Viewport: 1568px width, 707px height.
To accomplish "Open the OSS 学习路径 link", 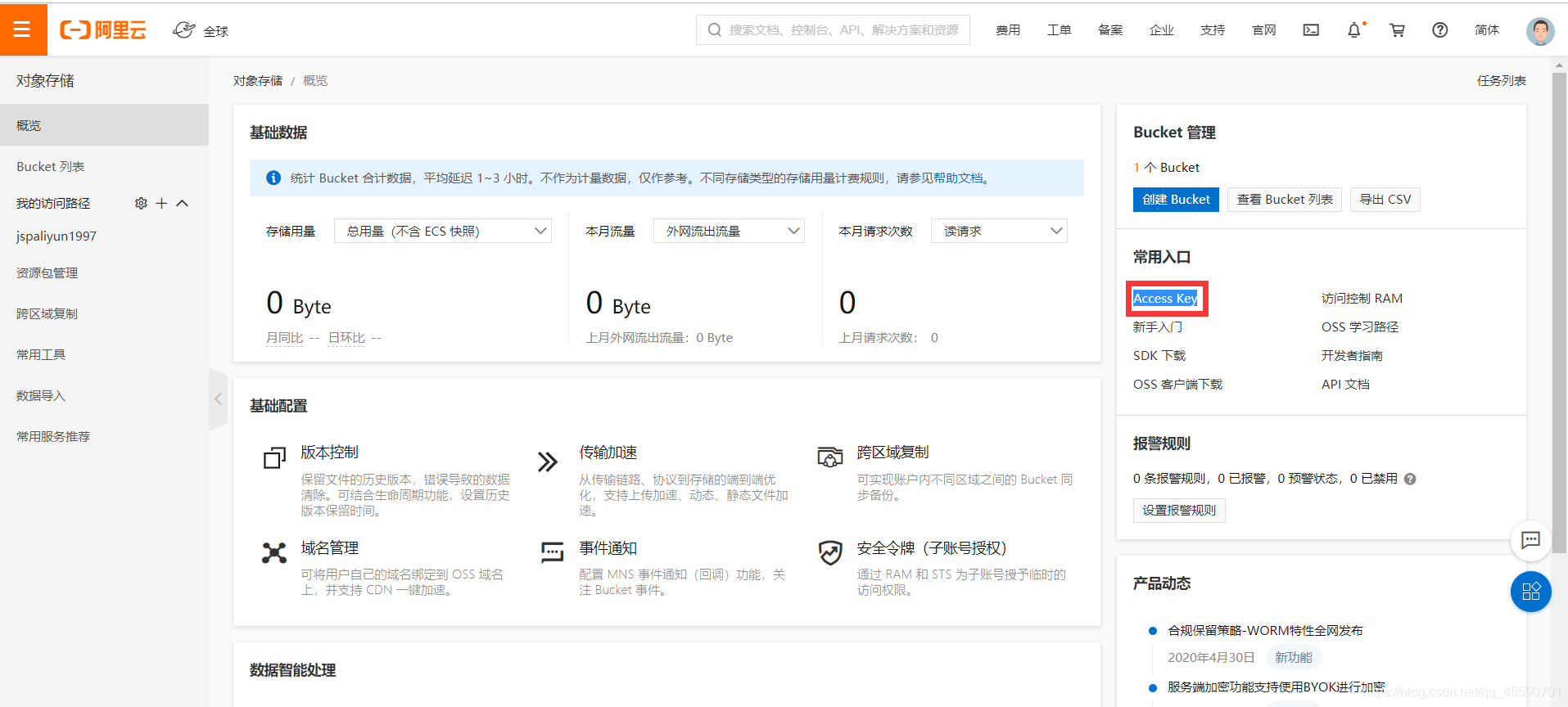I will click(1360, 327).
